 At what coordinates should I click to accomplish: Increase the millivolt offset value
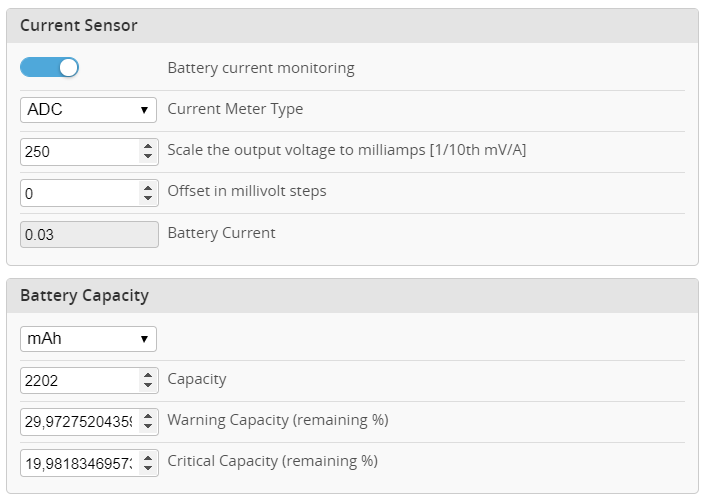point(148,187)
